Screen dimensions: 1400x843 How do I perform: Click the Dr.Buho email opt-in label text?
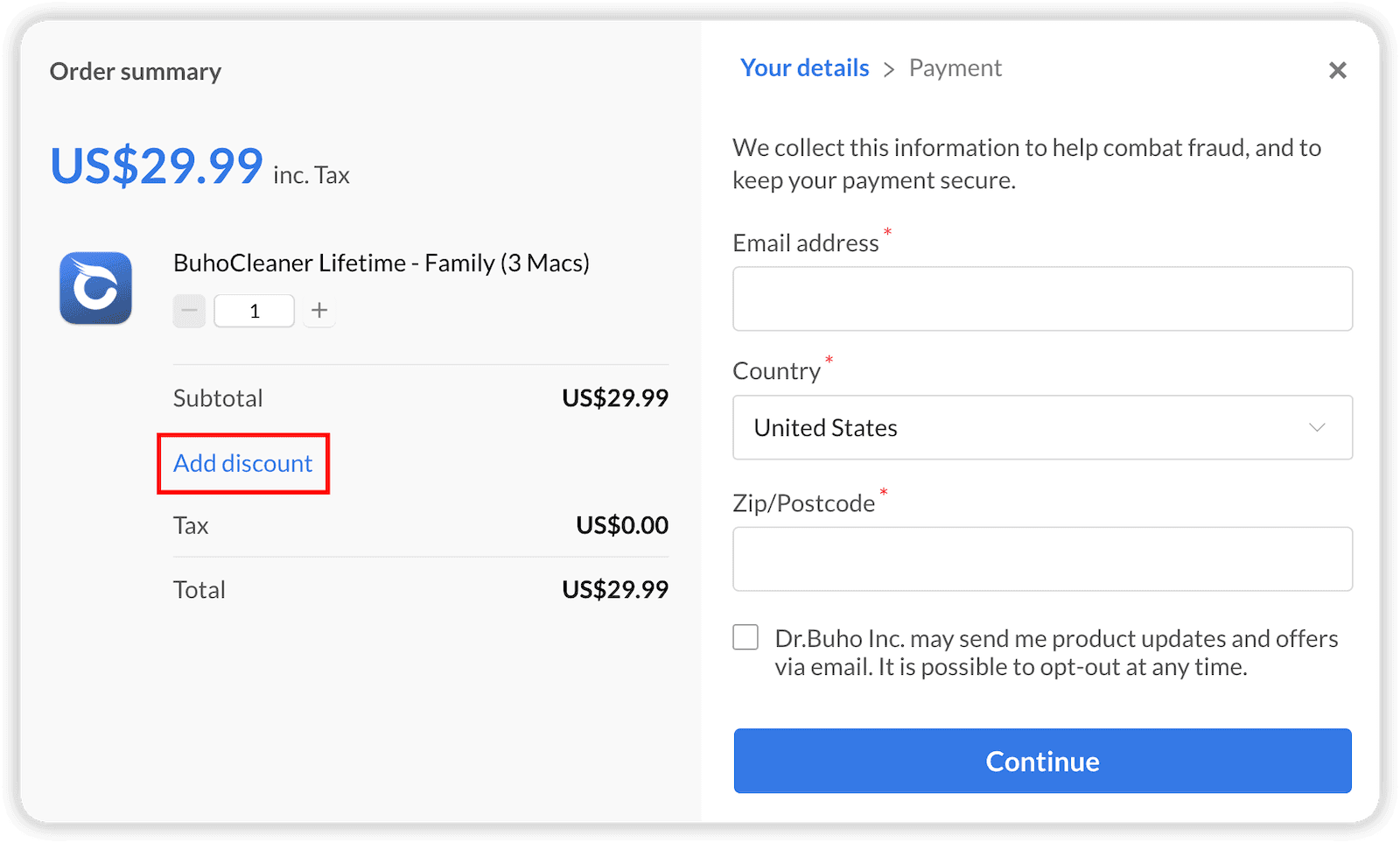pyautogui.click(x=1056, y=652)
